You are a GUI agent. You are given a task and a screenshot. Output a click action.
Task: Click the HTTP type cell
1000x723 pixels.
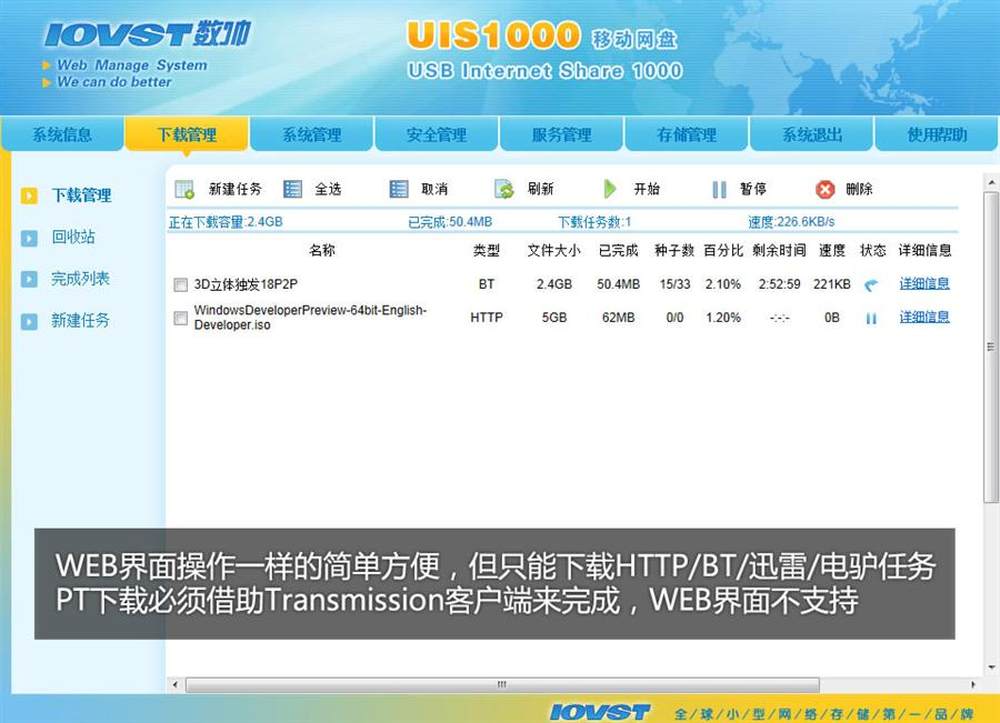tap(486, 318)
